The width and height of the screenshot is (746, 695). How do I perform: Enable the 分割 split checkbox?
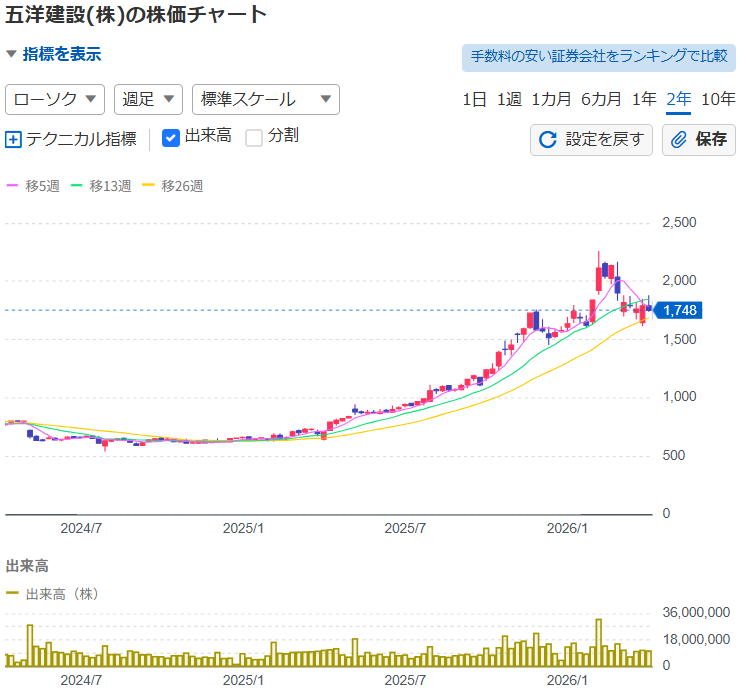tap(254, 137)
